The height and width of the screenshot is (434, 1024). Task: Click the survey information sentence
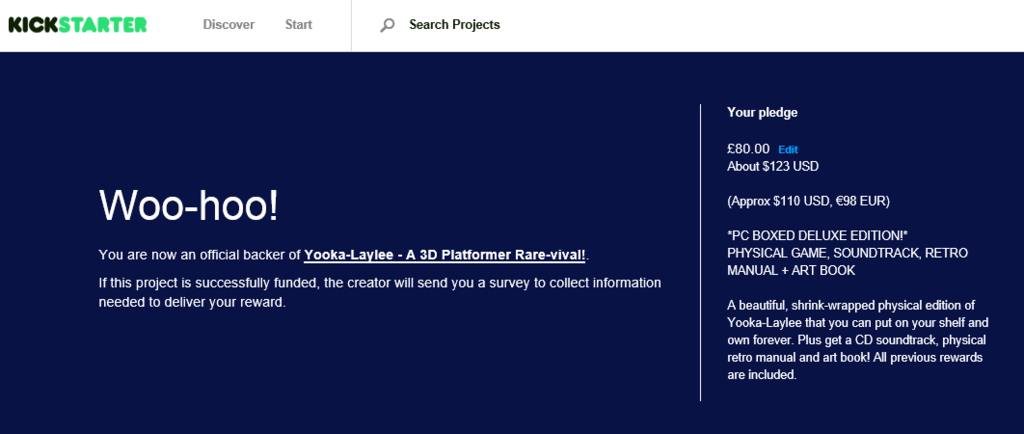point(380,292)
